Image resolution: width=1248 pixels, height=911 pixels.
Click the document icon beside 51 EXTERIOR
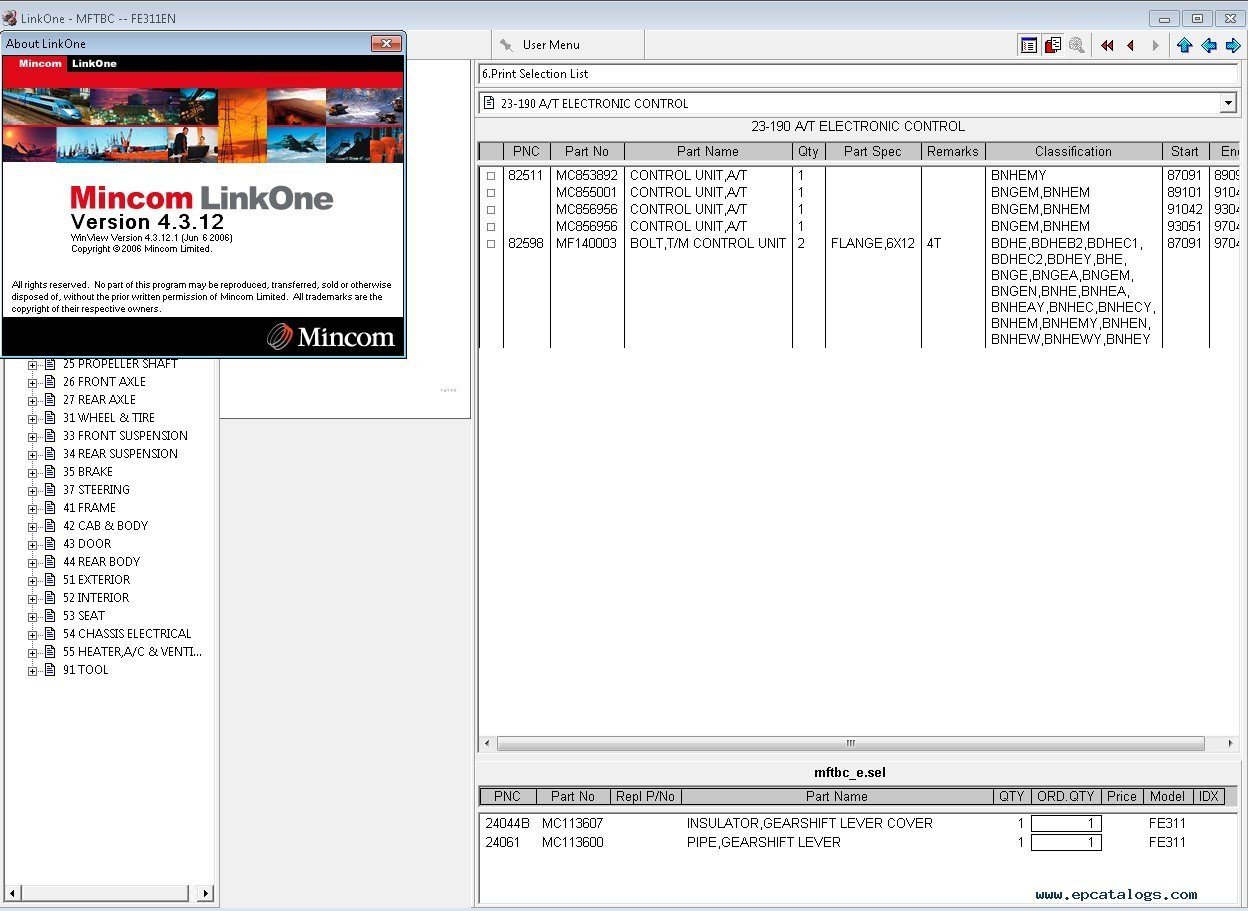tap(50, 580)
